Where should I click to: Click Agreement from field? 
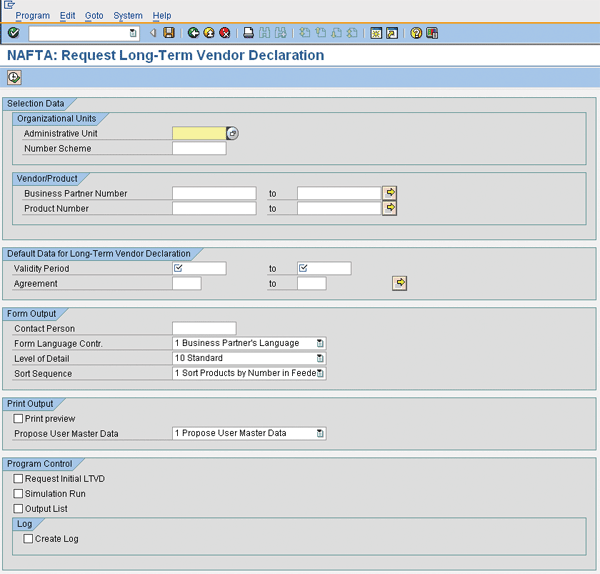pos(187,284)
